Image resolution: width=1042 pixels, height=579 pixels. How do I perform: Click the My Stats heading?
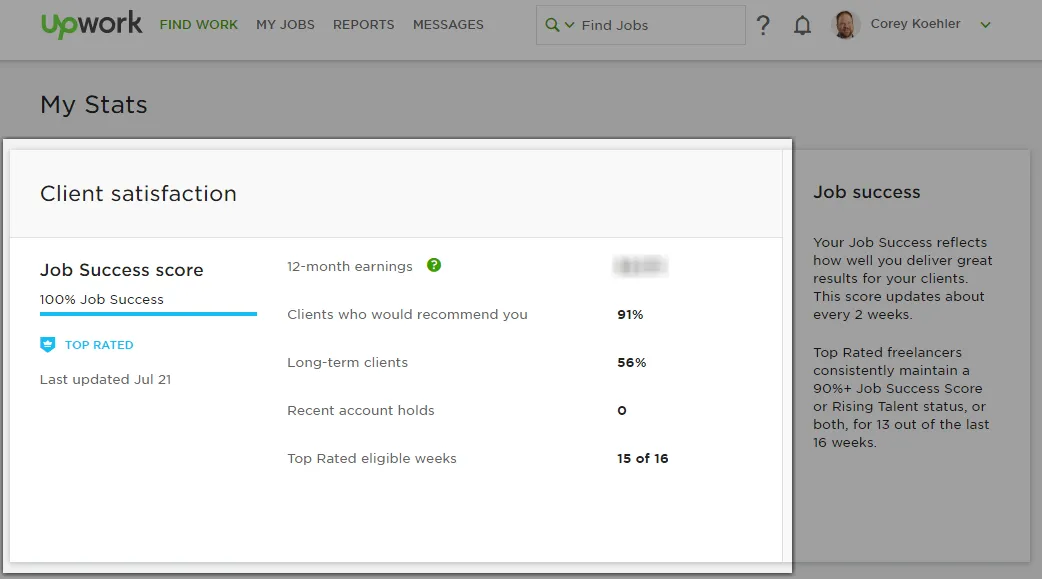(x=94, y=105)
